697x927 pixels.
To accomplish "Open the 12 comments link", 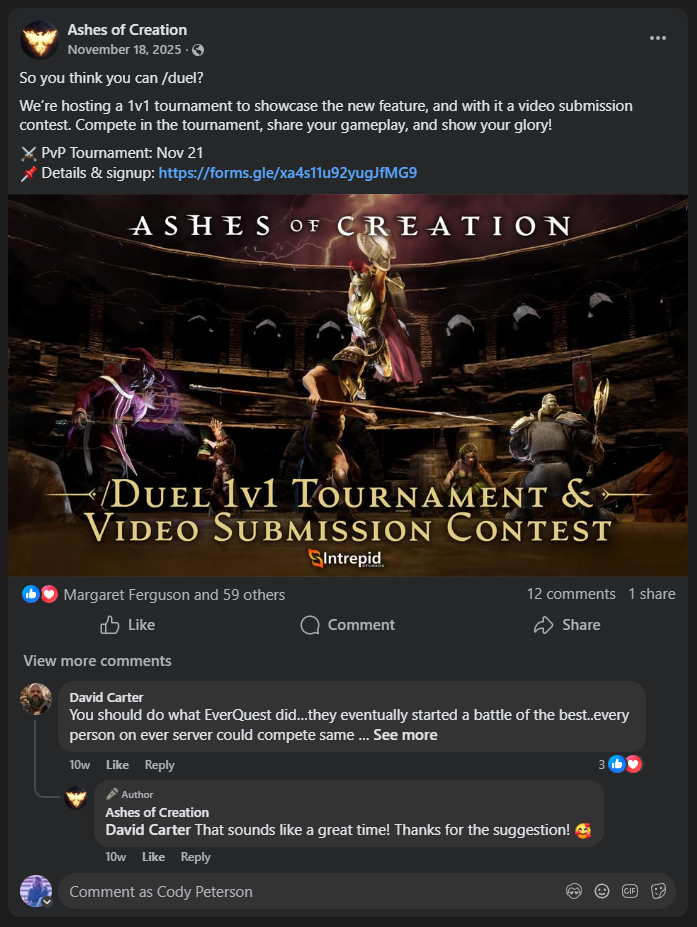I will coord(571,594).
